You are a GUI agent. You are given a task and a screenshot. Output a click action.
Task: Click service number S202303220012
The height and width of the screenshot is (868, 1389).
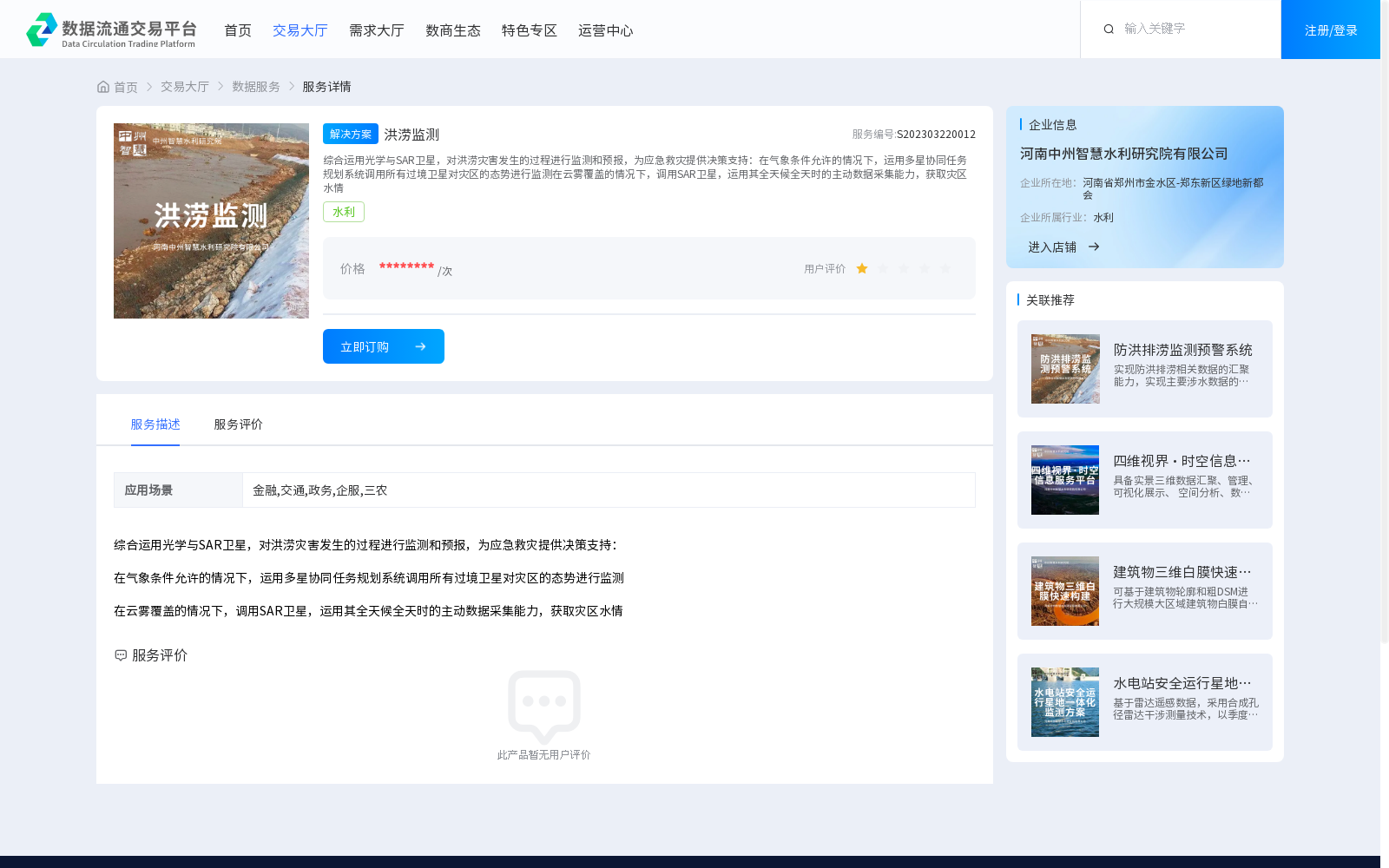[936, 135]
